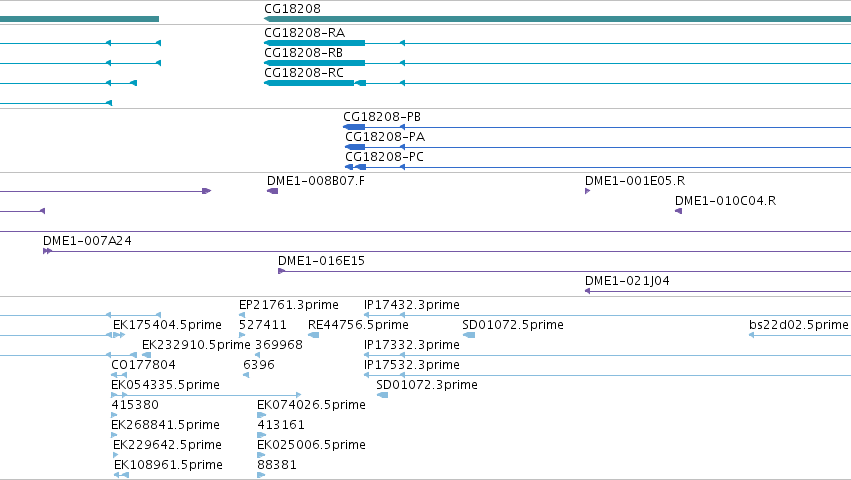Click the CG18208-PA coding segment
The image size is (851, 480).
tap(355, 147)
